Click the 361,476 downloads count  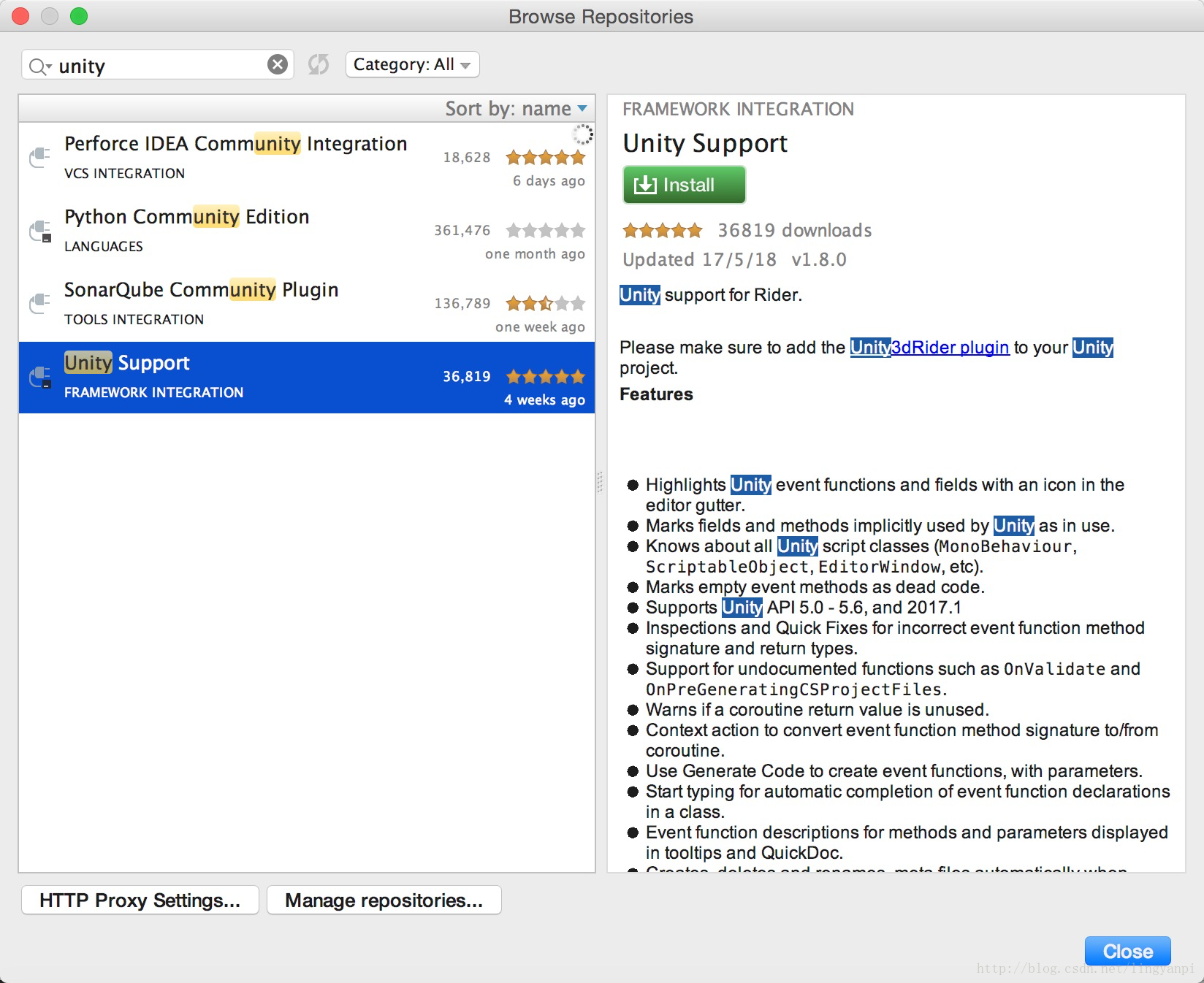click(x=462, y=230)
